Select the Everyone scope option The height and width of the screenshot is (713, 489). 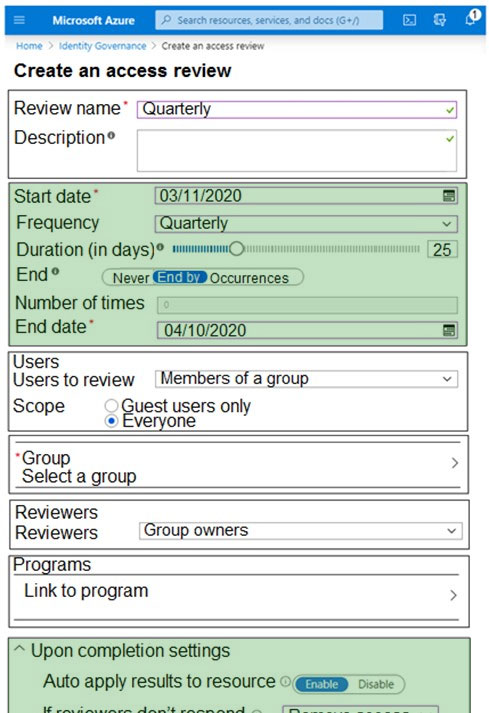click(x=111, y=421)
